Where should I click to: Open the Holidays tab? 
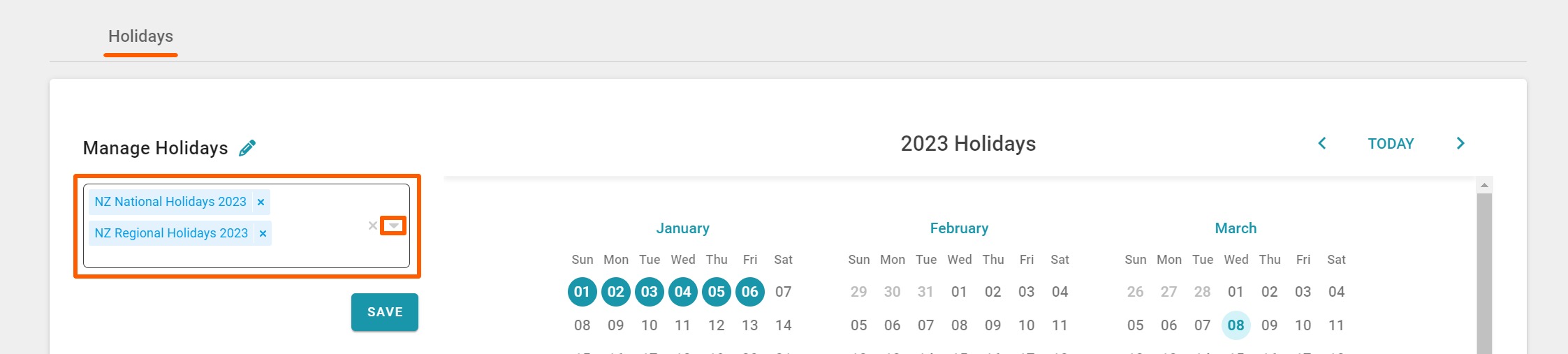click(140, 36)
